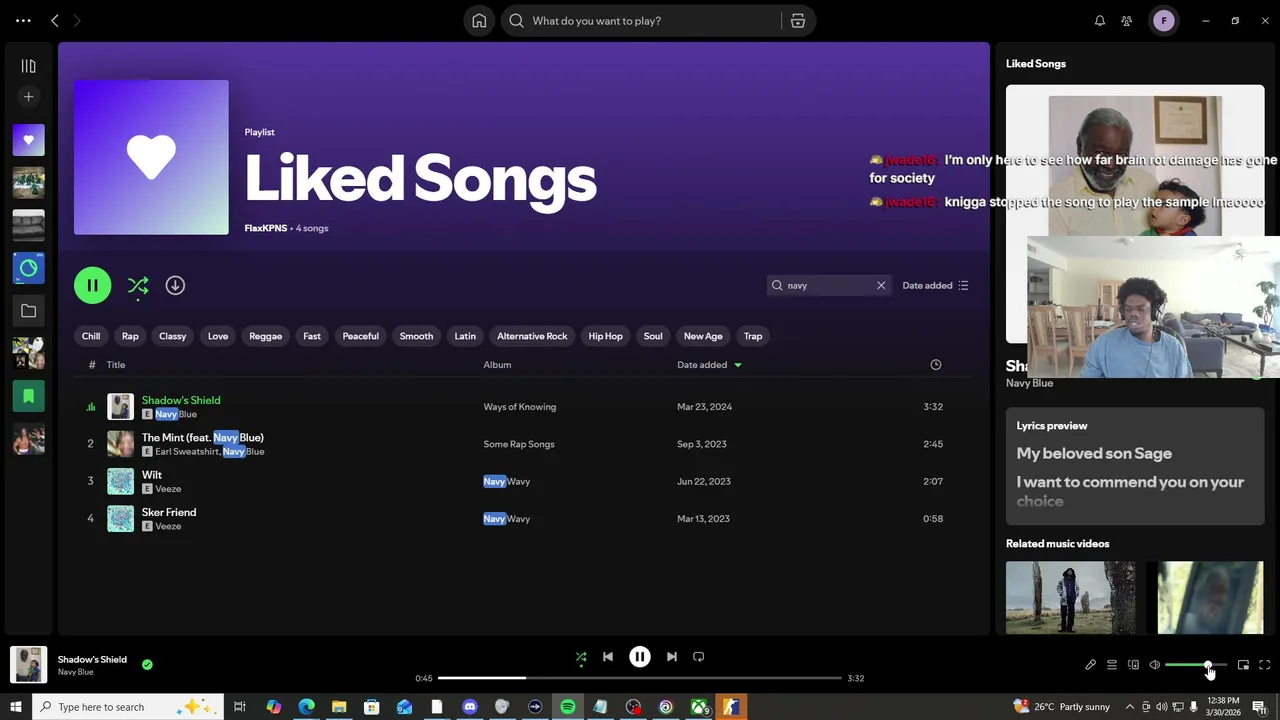The width and height of the screenshot is (1280, 720).
Task: Open the lyrics microphone icon
Action: click(x=1091, y=665)
